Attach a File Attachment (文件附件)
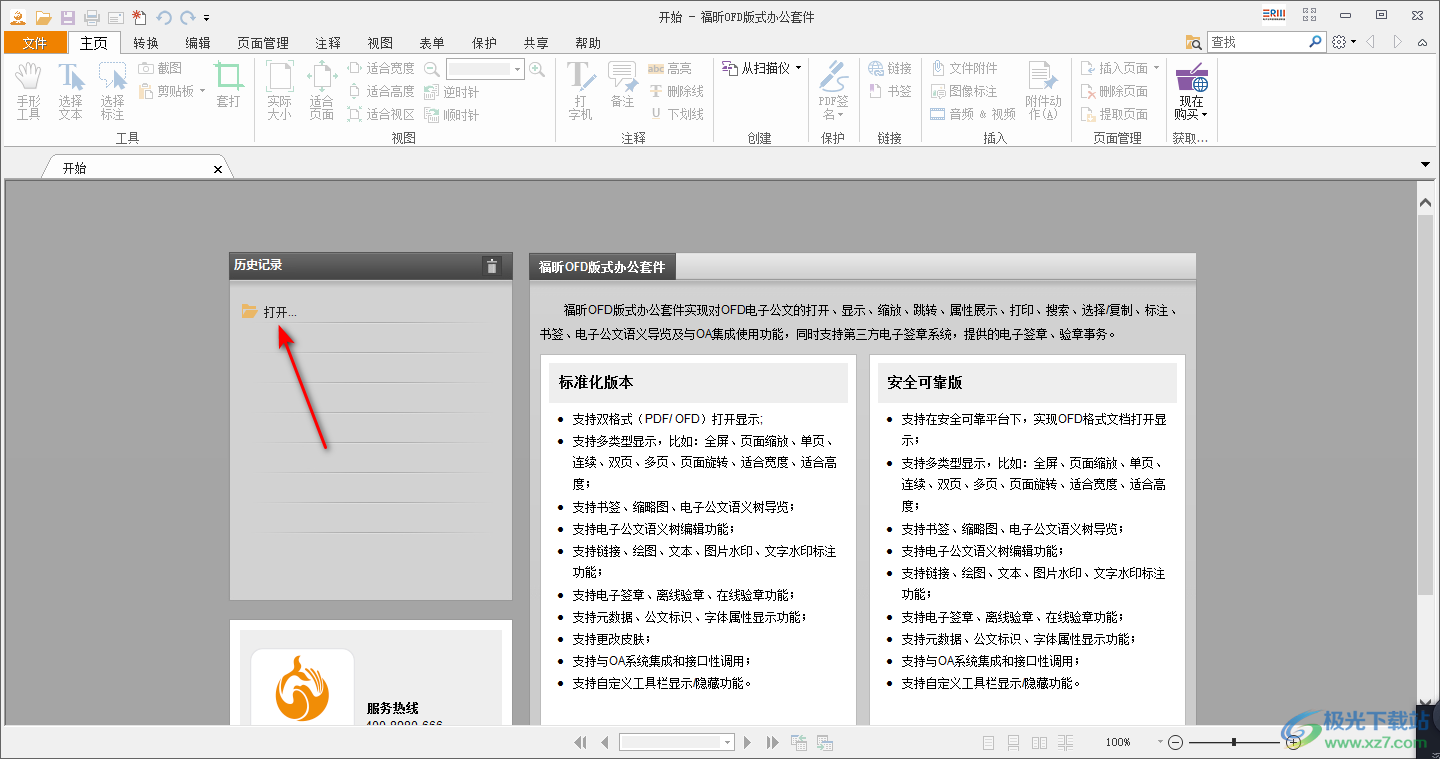The height and width of the screenshot is (759, 1440). point(964,68)
